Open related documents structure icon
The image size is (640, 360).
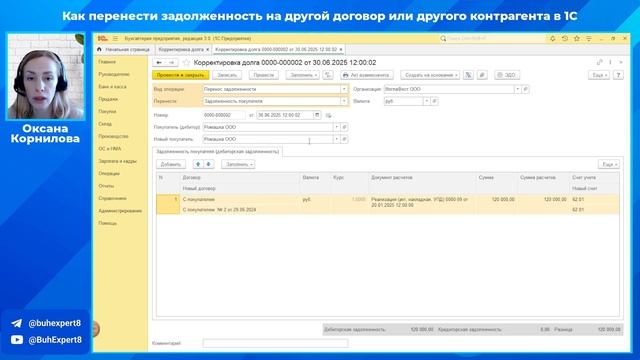click(x=469, y=75)
